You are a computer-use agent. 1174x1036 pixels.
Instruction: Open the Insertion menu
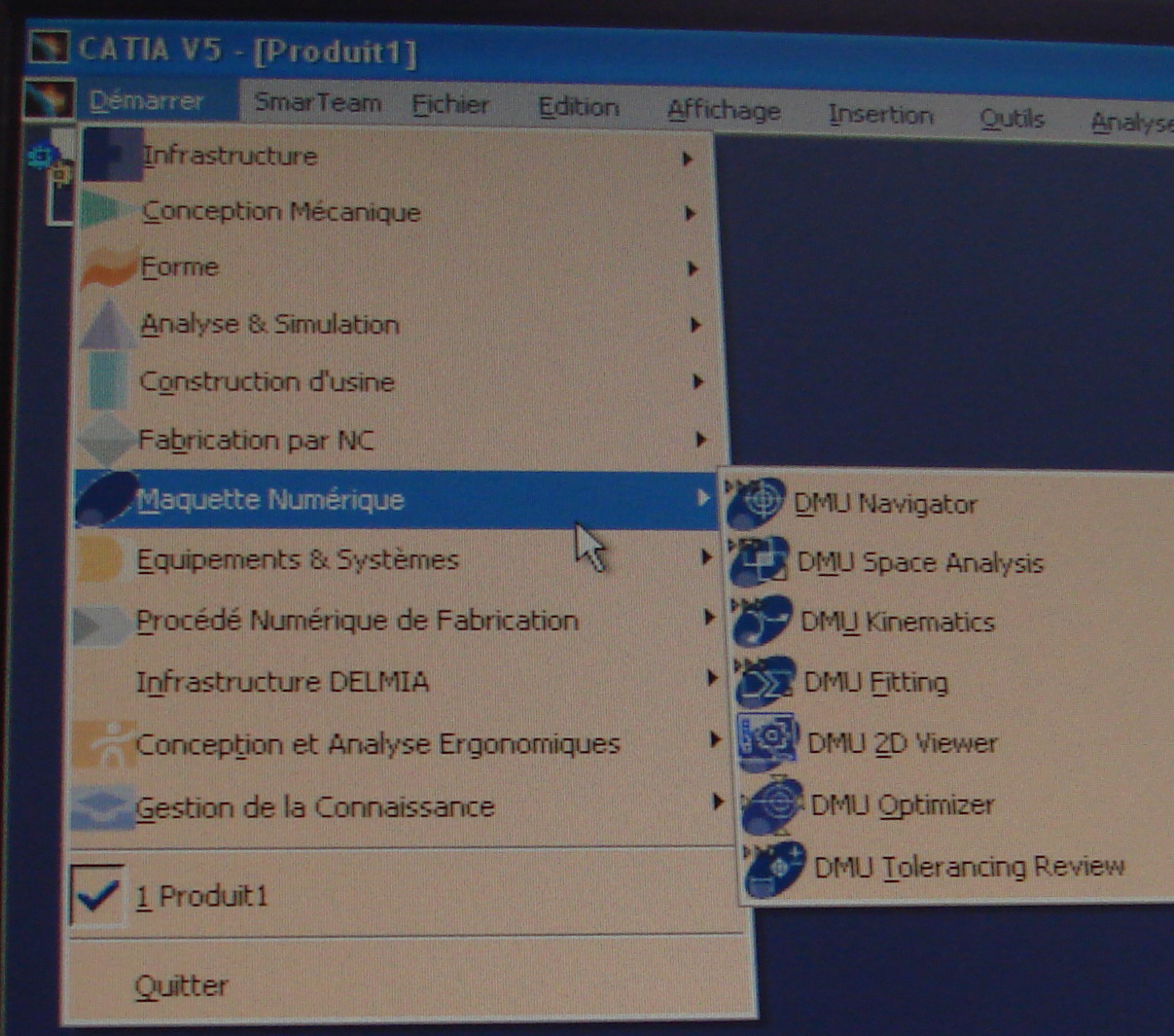[x=880, y=115]
